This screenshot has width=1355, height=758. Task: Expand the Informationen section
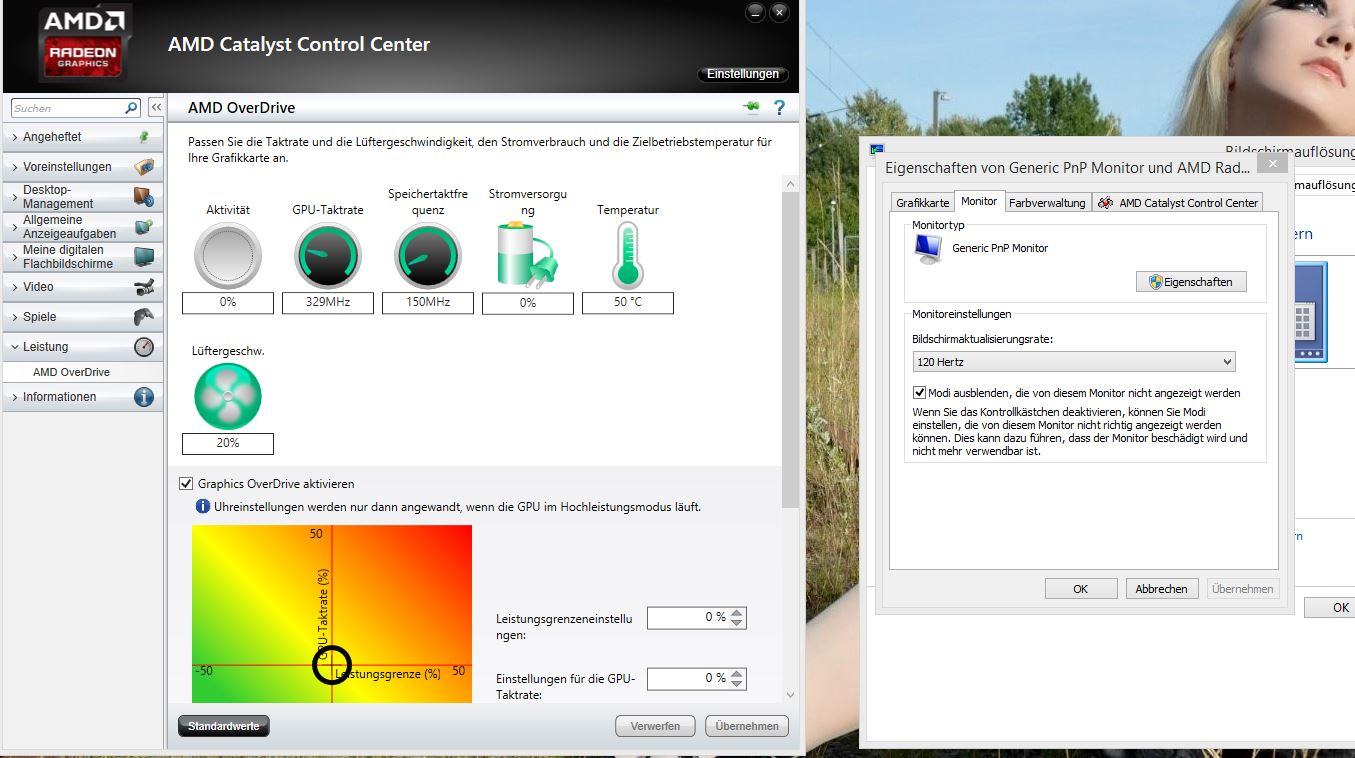[x=15, y=397]
